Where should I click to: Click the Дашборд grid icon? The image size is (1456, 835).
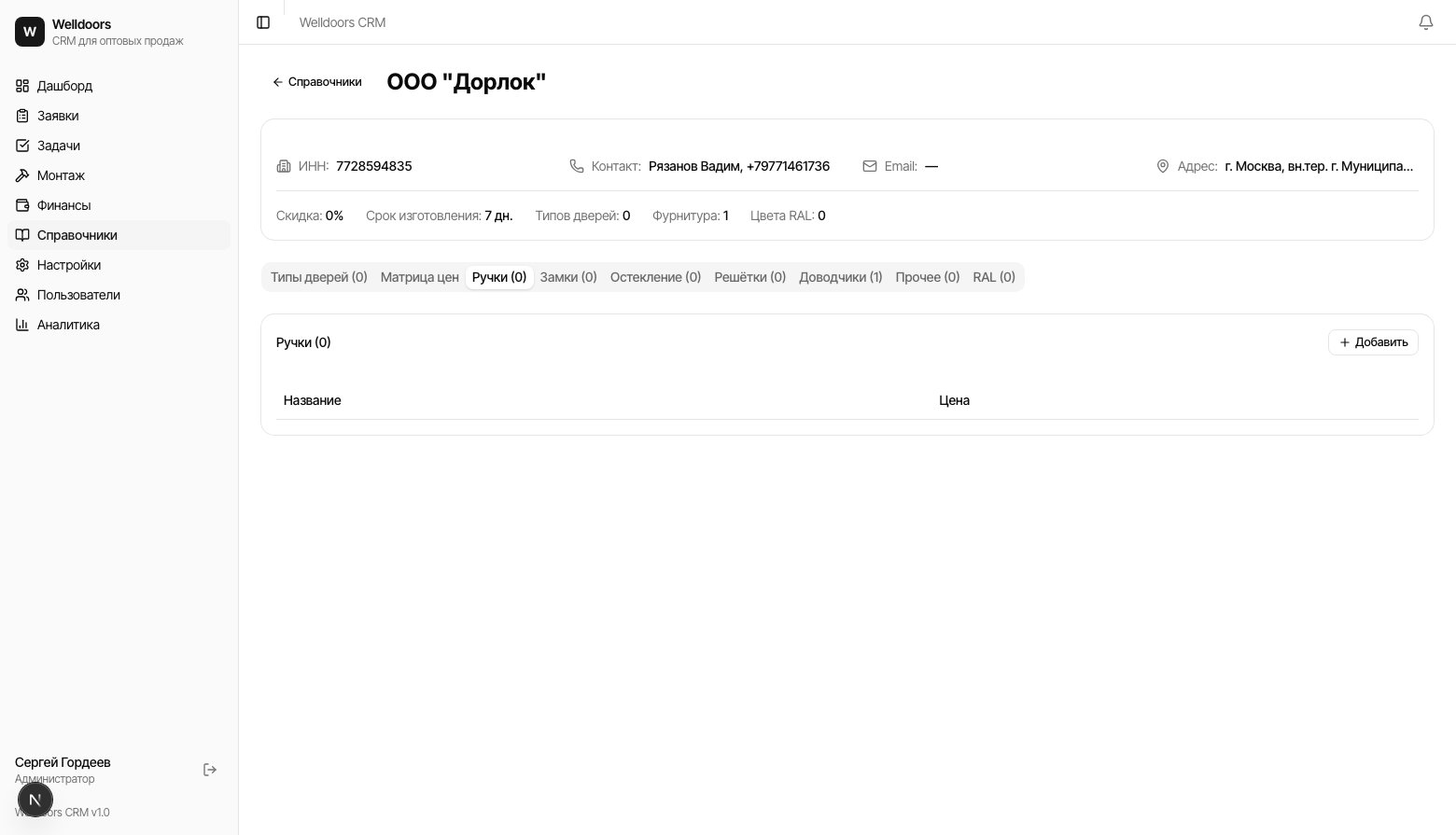[x=22, y=86]
